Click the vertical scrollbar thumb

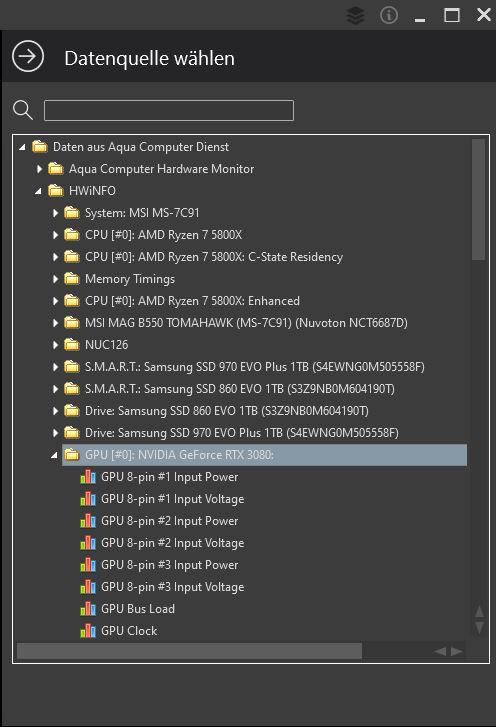point(478,200)
